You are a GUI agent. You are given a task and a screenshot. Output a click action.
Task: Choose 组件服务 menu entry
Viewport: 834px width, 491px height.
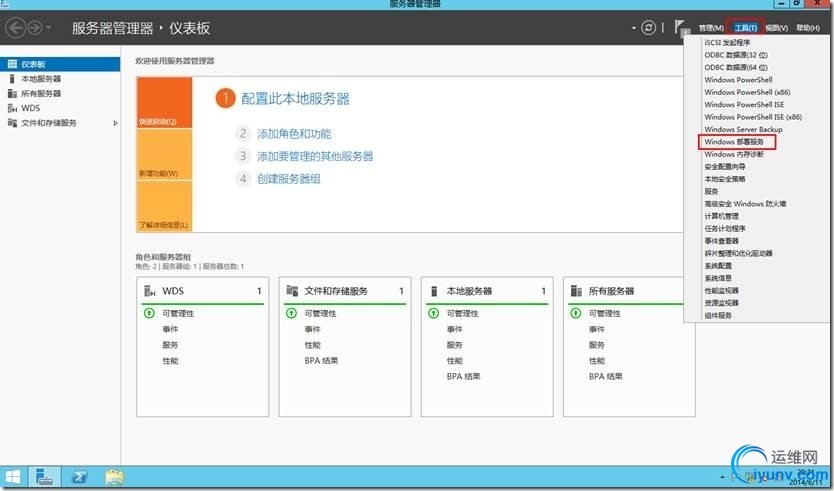[x=718, y=315]
